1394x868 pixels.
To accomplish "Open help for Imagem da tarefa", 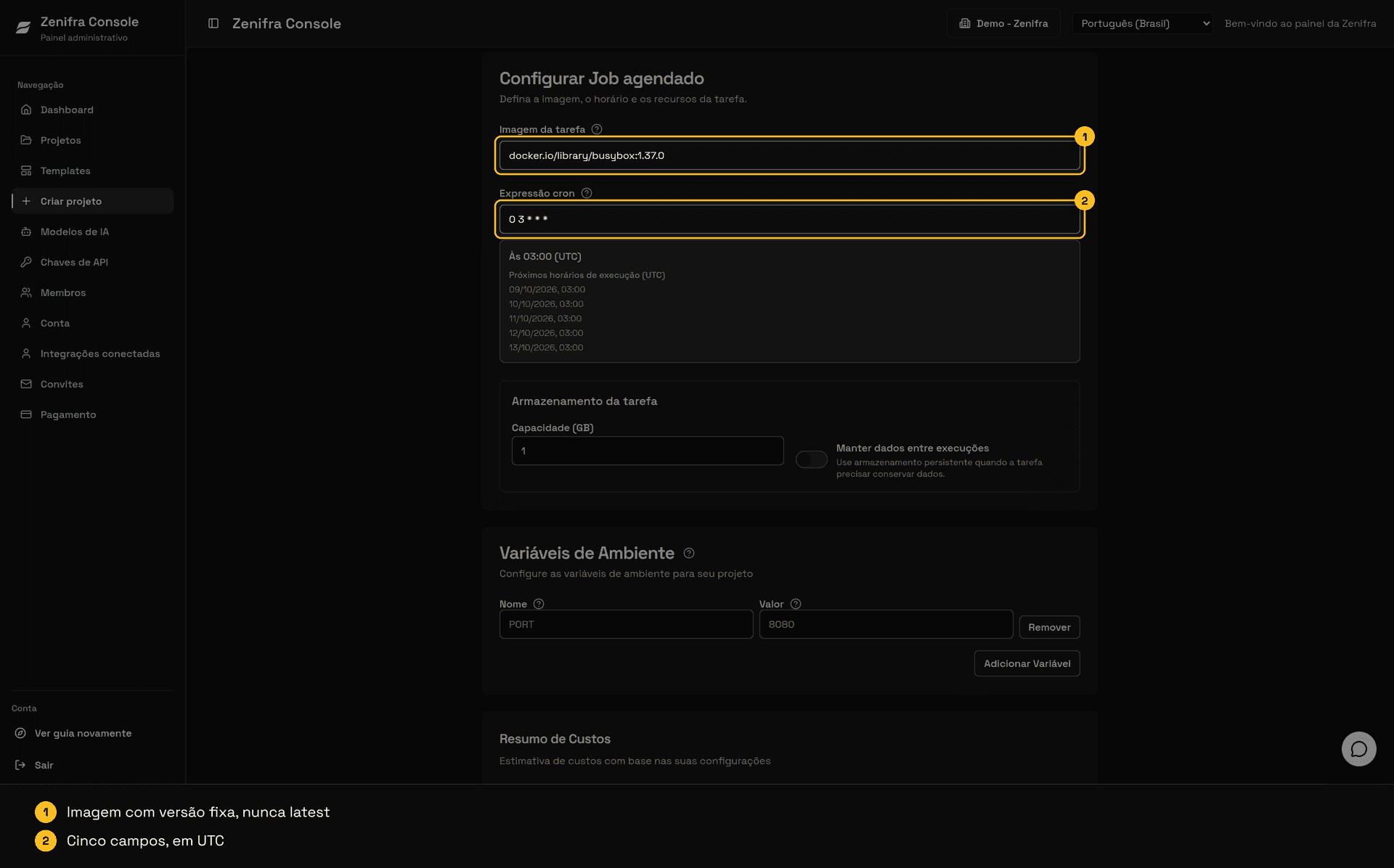I will 597,129.
